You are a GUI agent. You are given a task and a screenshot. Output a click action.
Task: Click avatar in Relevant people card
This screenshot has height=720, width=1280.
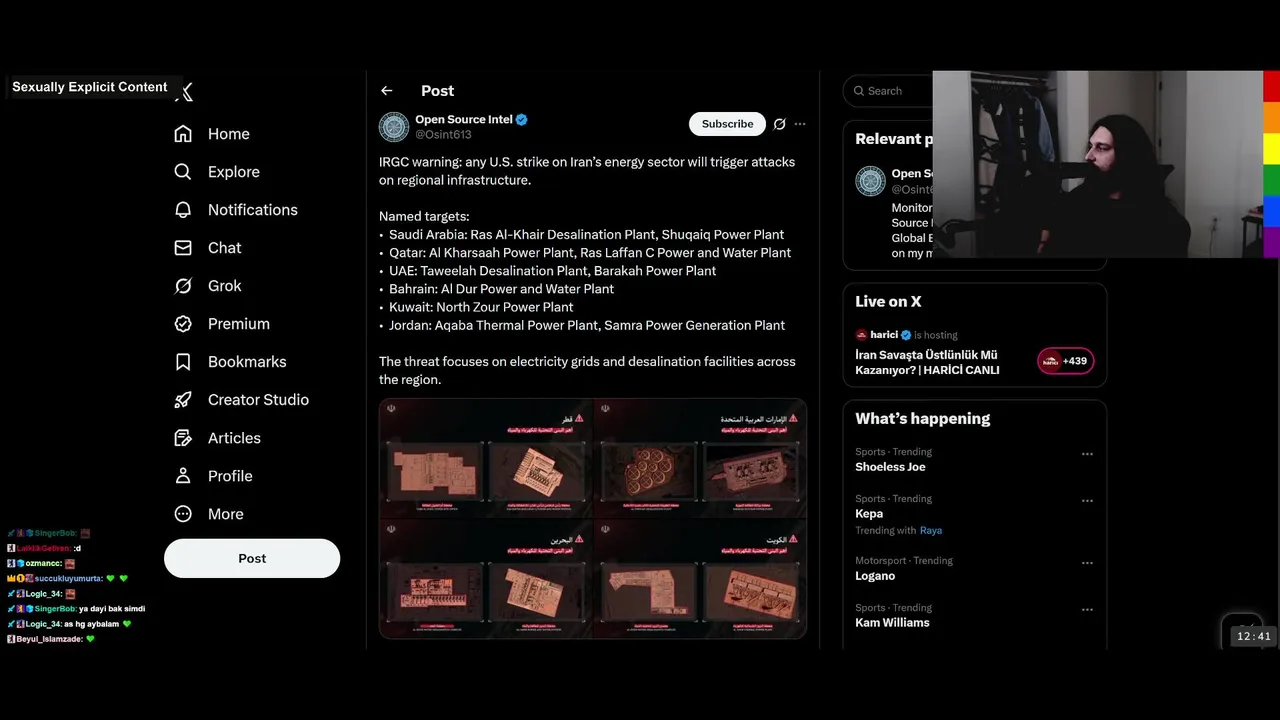click(870, 181)
